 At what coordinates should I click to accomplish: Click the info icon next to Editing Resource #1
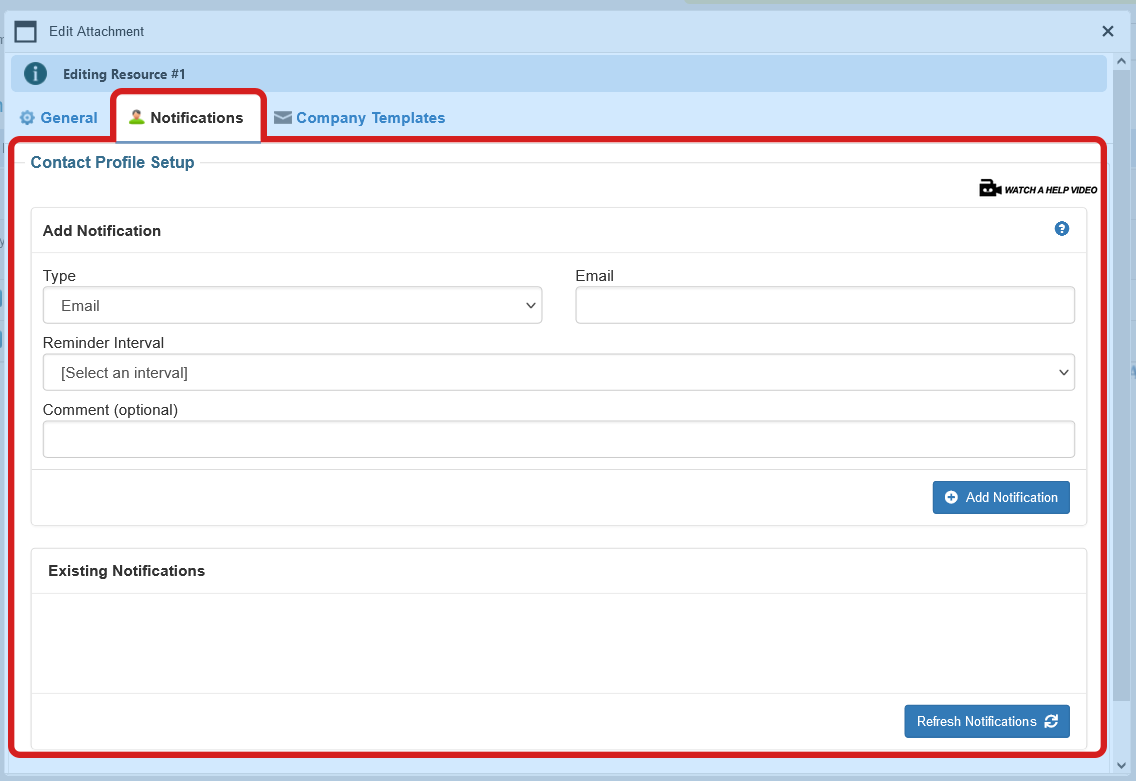pyautogui.click(x=35, y=73)
